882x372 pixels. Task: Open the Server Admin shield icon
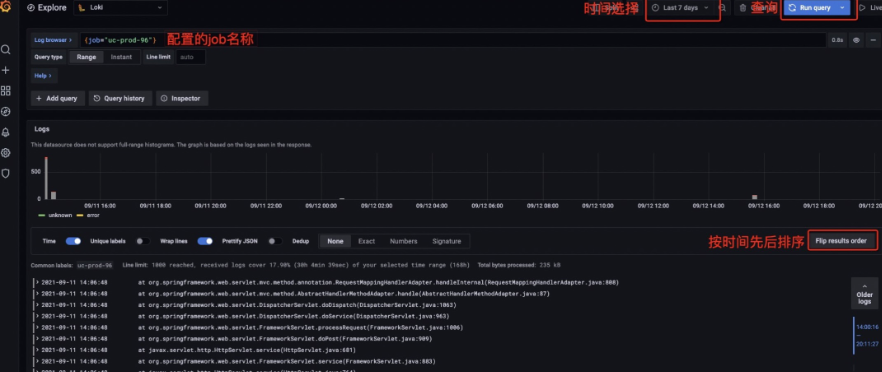6,173
